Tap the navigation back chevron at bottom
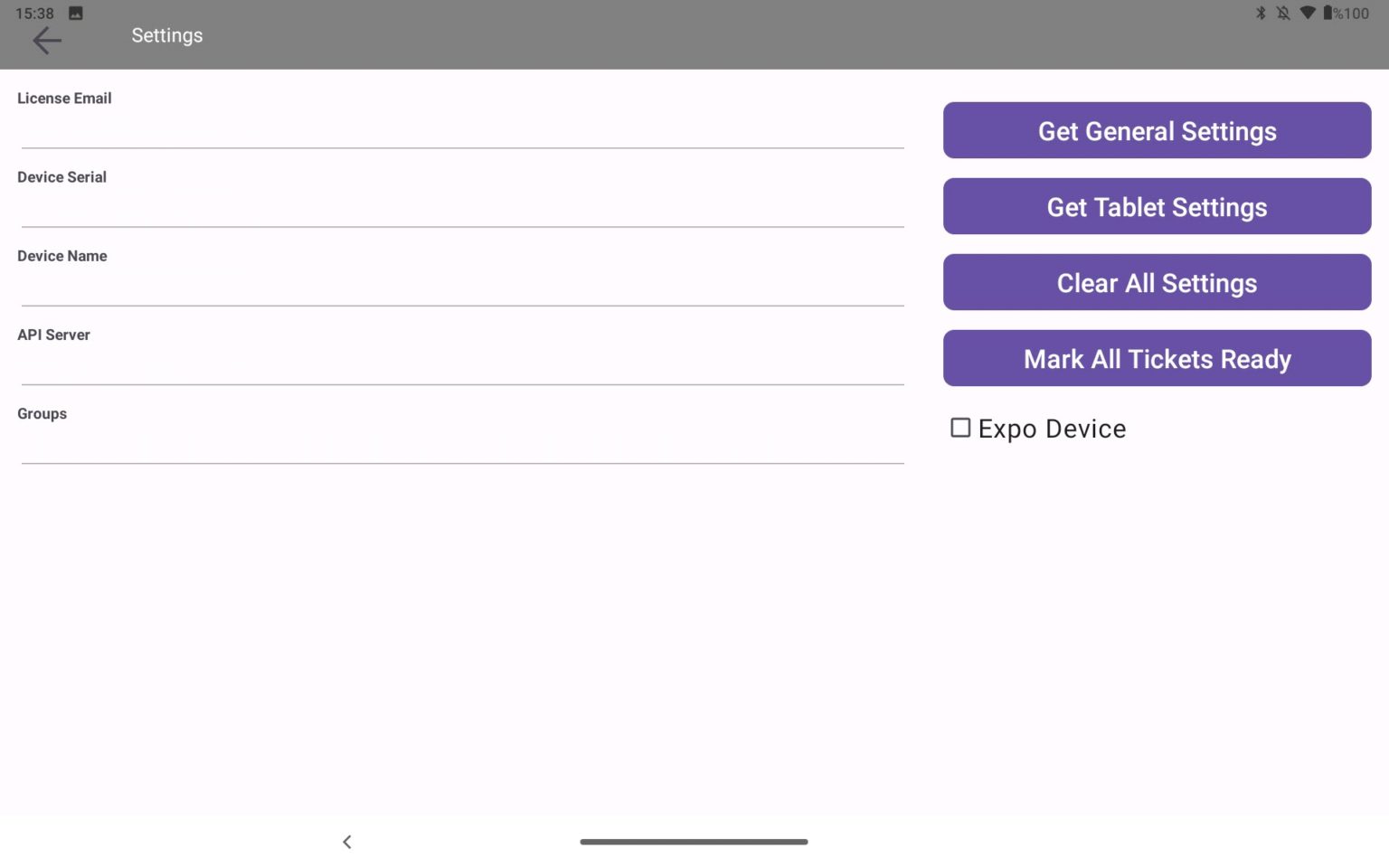This screenshot has height=868, width=1389. [x=347, y=842]
